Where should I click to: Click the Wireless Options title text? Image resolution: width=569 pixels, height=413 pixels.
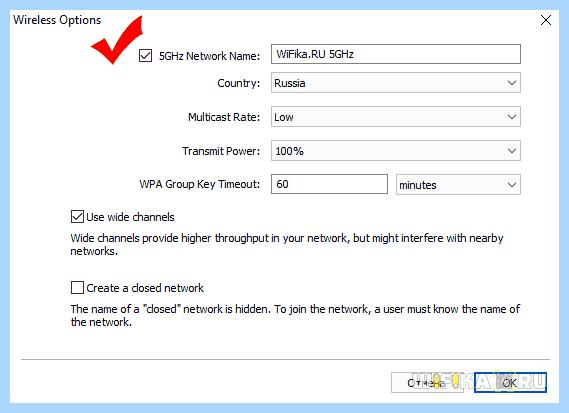click(57, 20)
